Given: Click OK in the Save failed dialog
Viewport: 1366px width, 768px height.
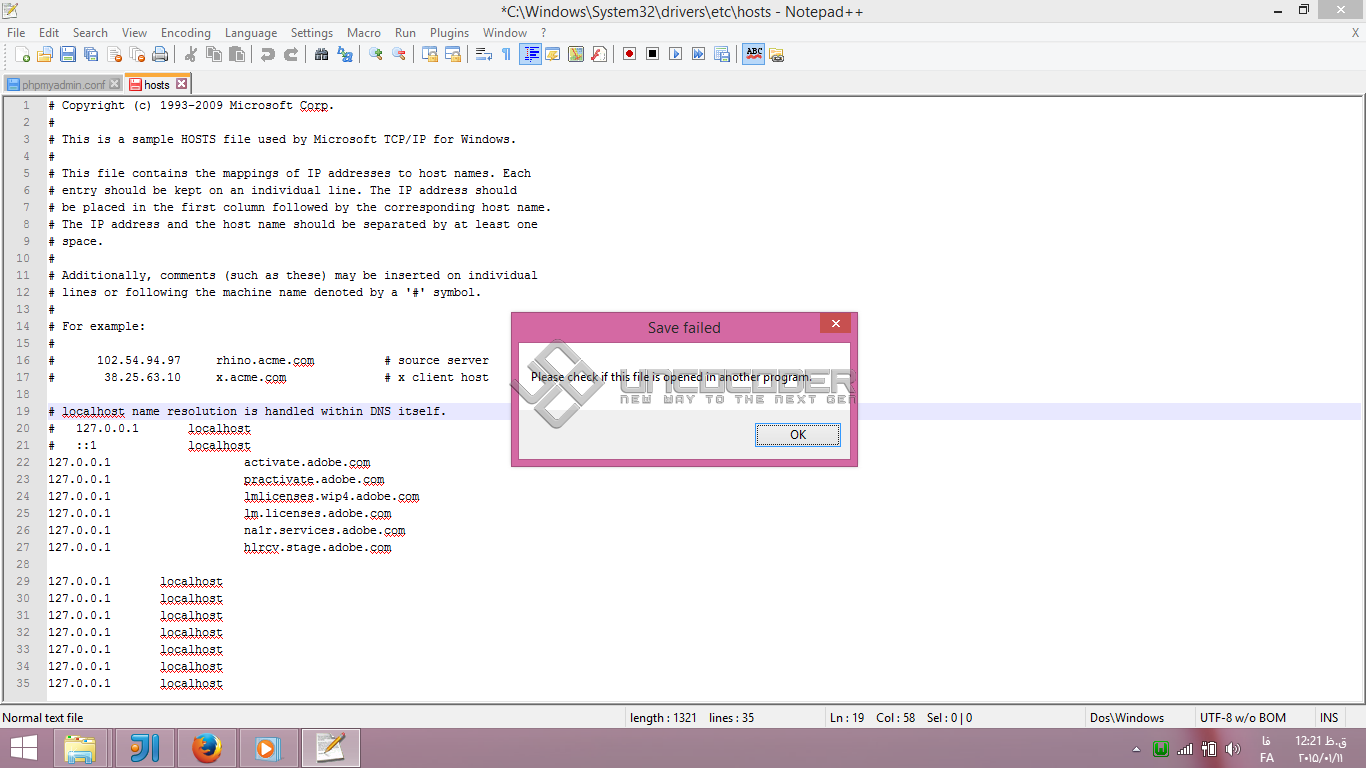Looking at the screenshot, I should (x=798, y=435).
